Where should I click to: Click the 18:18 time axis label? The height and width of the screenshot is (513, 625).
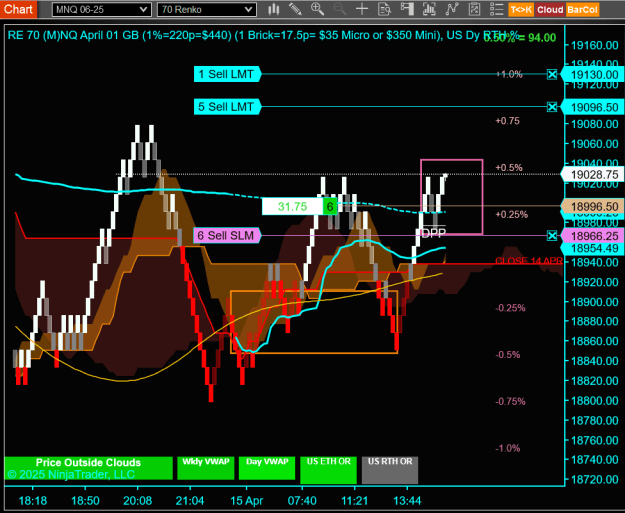[33, 501]
